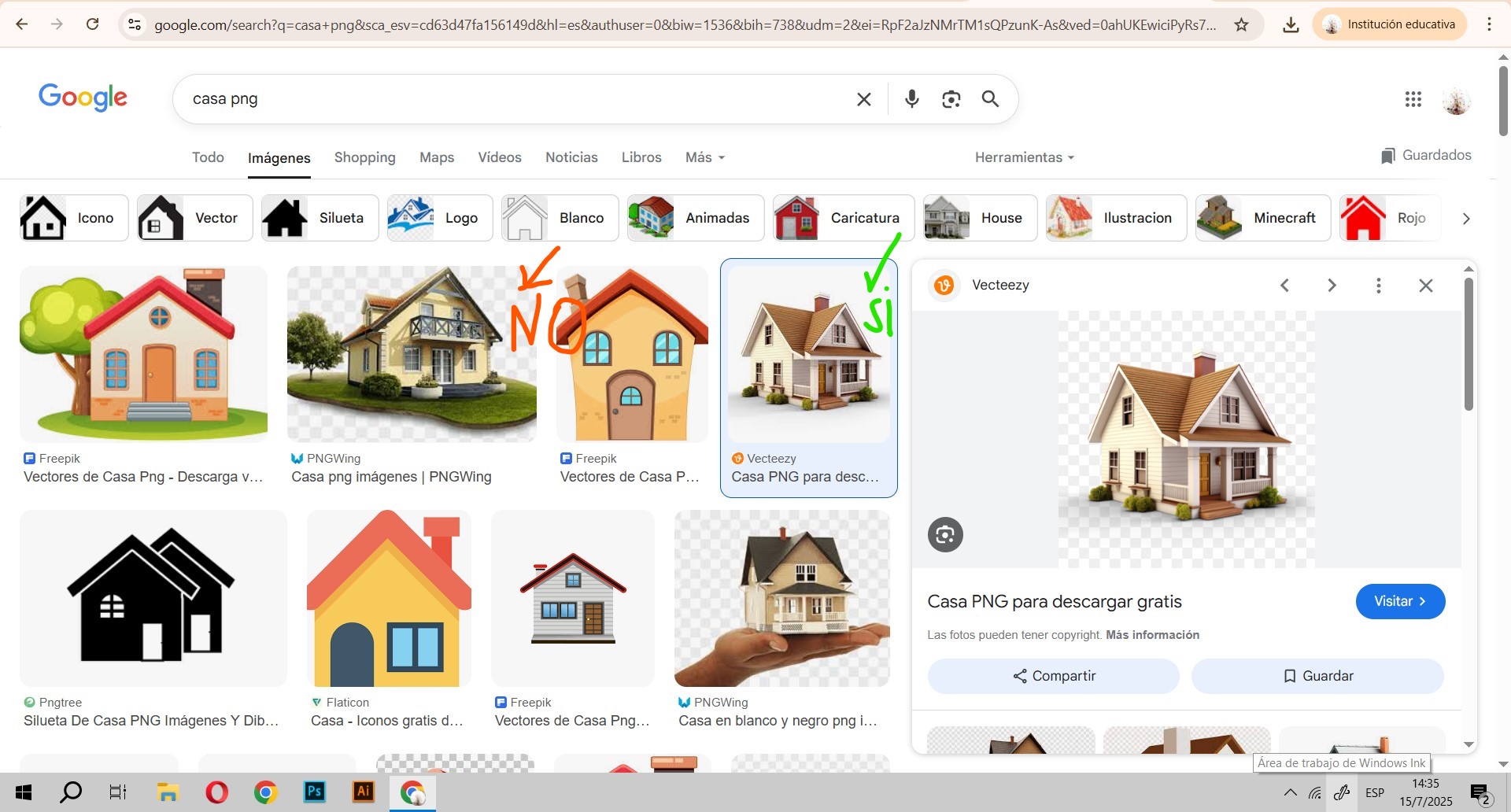1511x812 pixels.
Task: Click in the casa png search field
Action: pos(512,99)
